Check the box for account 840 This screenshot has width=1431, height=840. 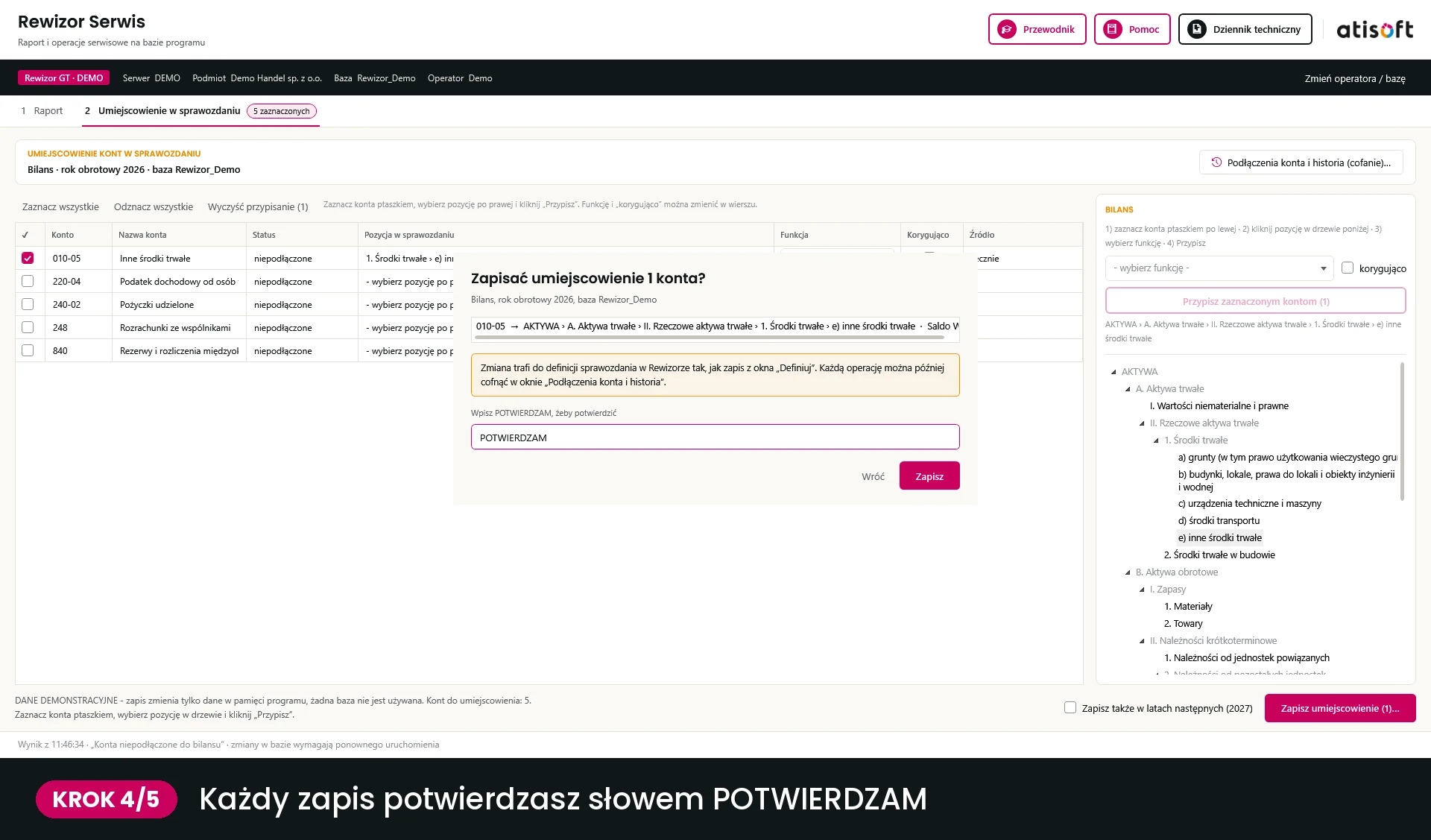[x=28, y=350]
